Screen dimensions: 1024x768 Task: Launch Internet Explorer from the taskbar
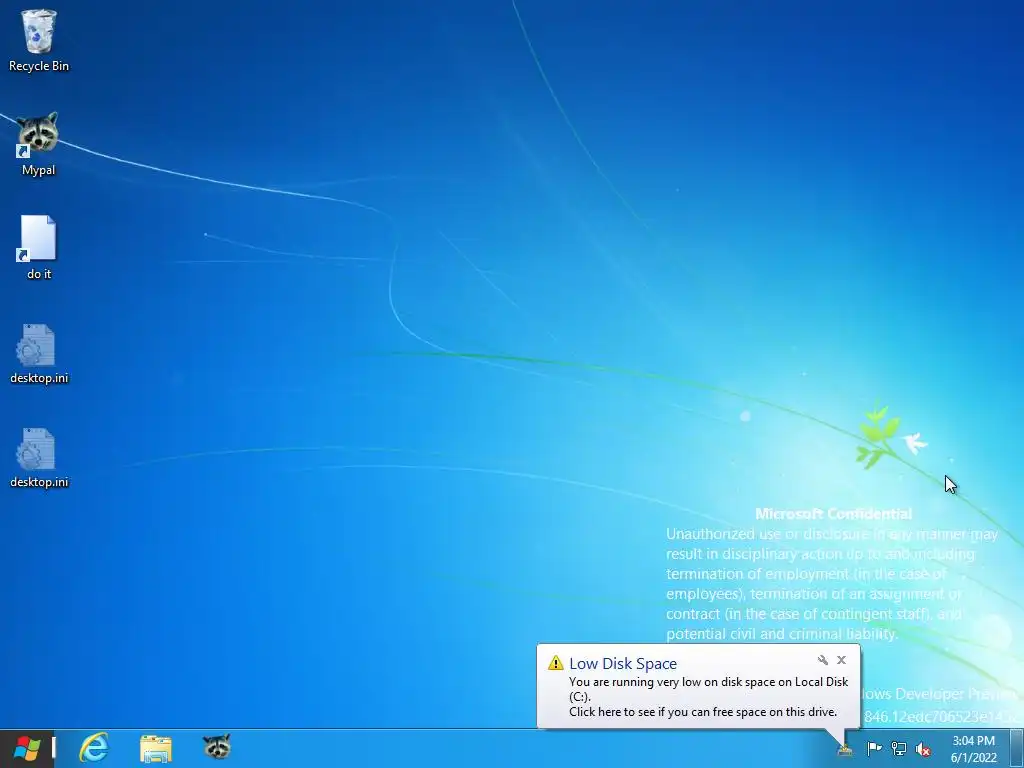94,748
